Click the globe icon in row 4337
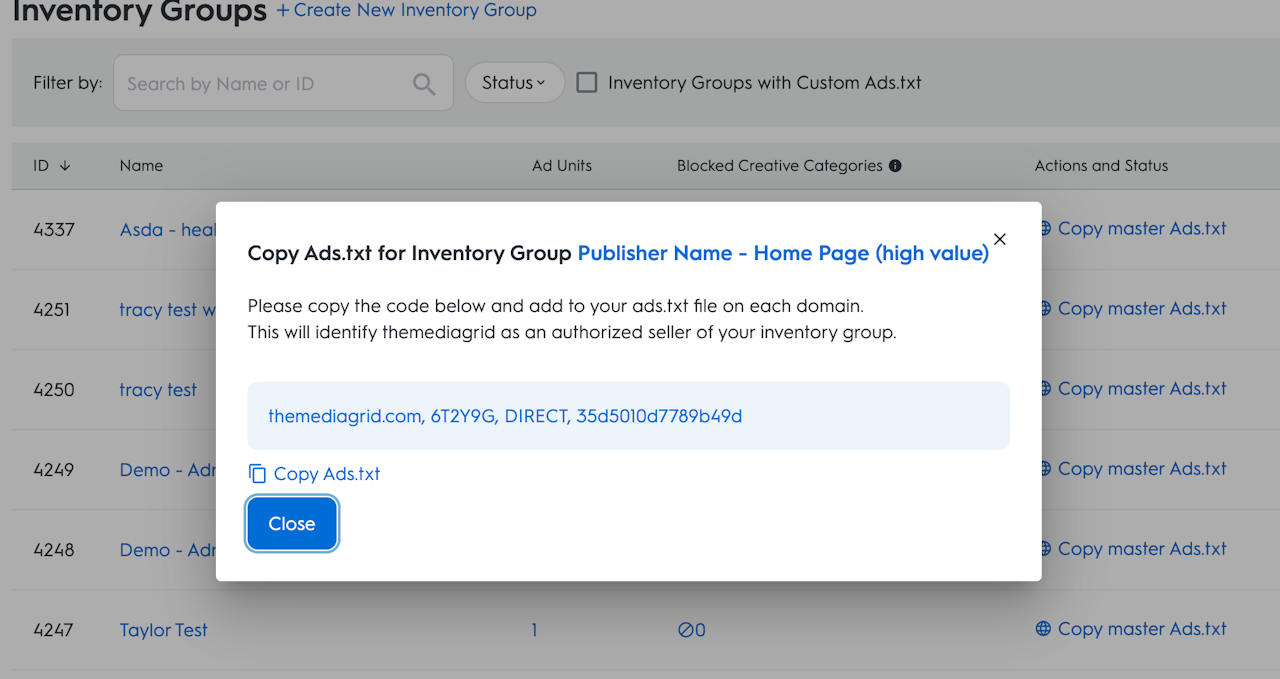The width and height of the screenshot is (1280, 679). coord(1045,229)
